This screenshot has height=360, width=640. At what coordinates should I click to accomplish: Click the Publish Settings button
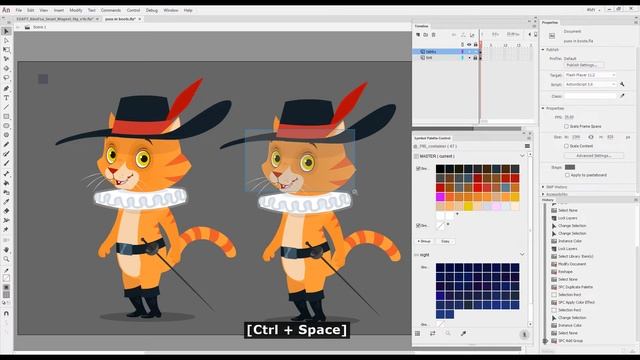584,65
